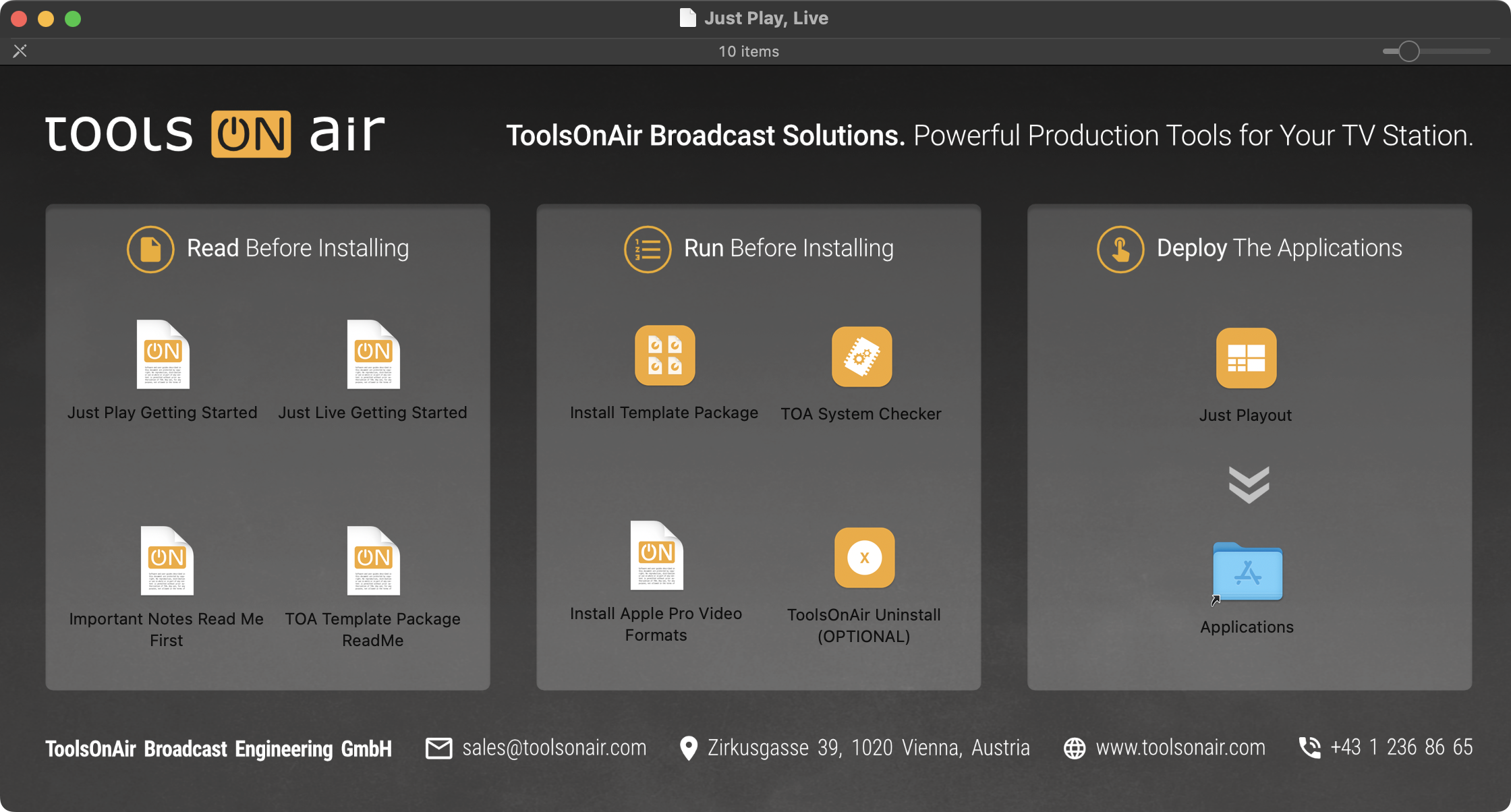Click the Finder toolbar customize icon below the close button
This screenshot has height=812, width=1511.
click(x=20, y=51)
